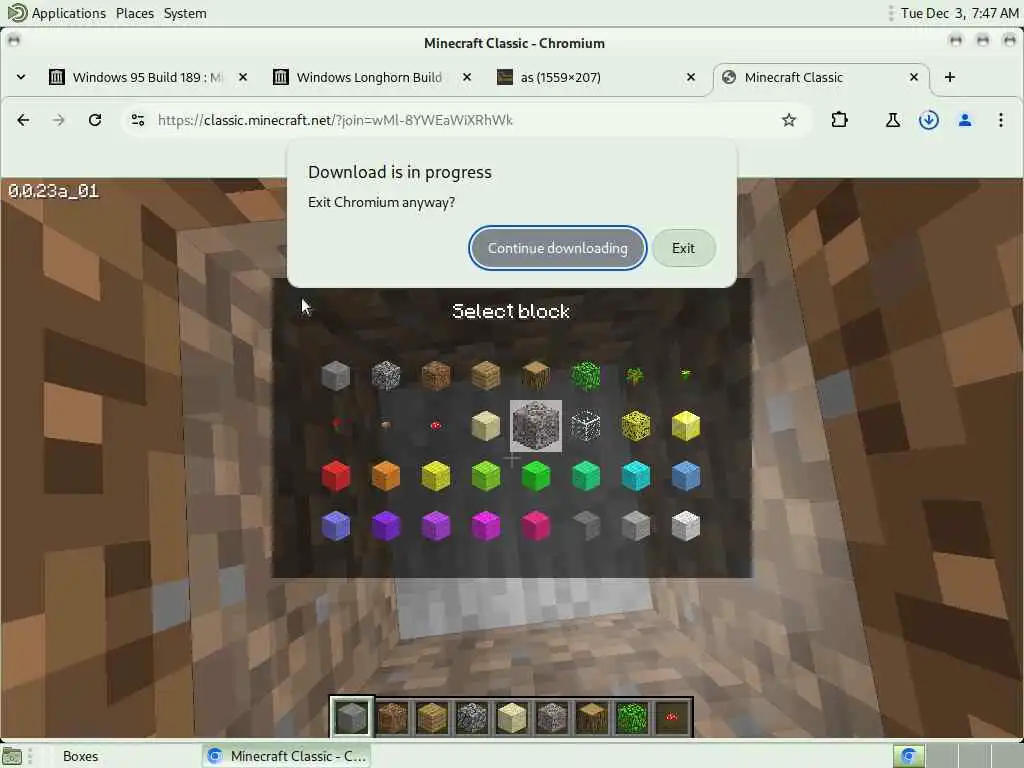1024x768 pixels.
Task: Select the cyan wool block
Action: 635,476
